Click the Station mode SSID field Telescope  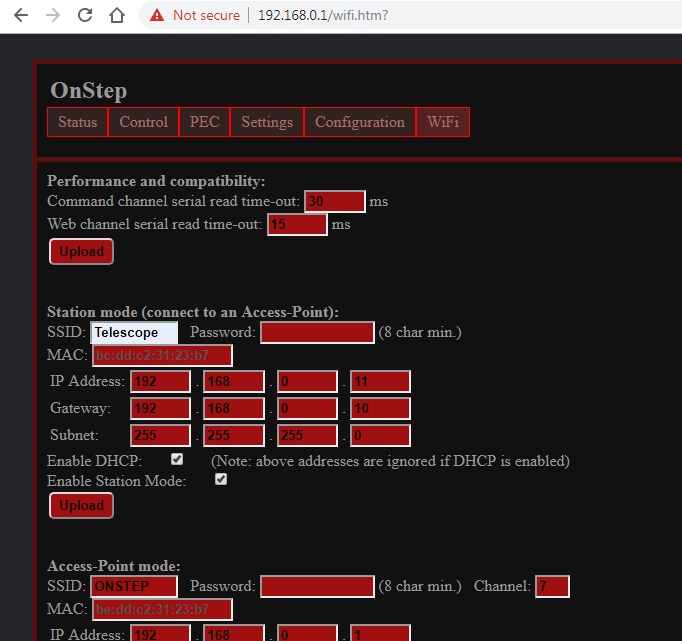[134, 333]
